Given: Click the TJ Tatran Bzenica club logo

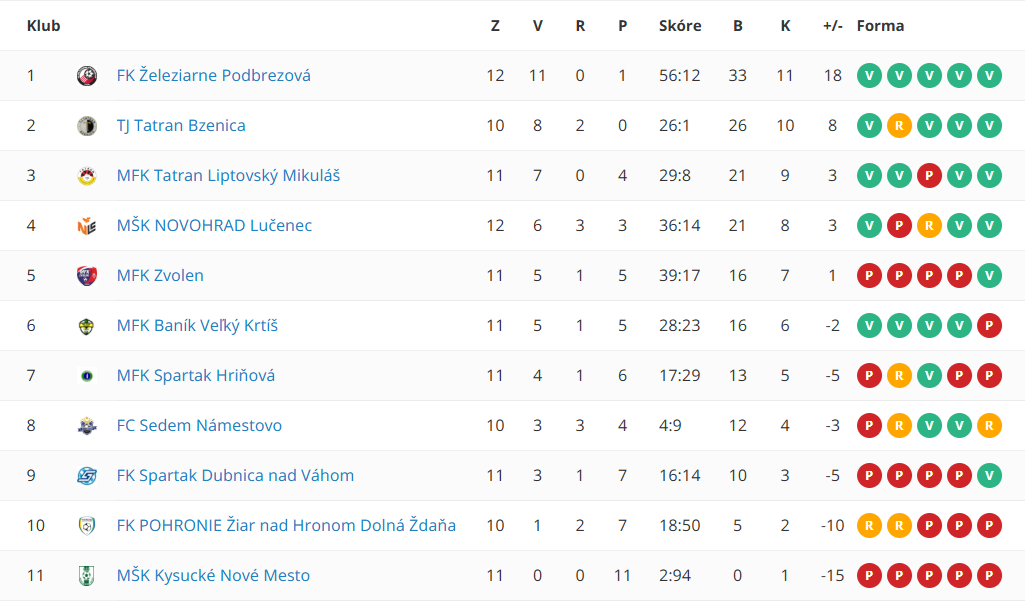Looking at the screenshot, I should 87,126.
